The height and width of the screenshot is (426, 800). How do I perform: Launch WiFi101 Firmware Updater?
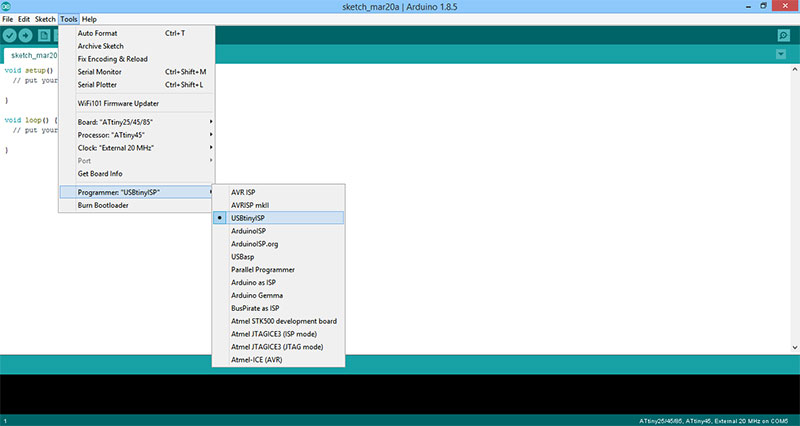pos(137,103)
